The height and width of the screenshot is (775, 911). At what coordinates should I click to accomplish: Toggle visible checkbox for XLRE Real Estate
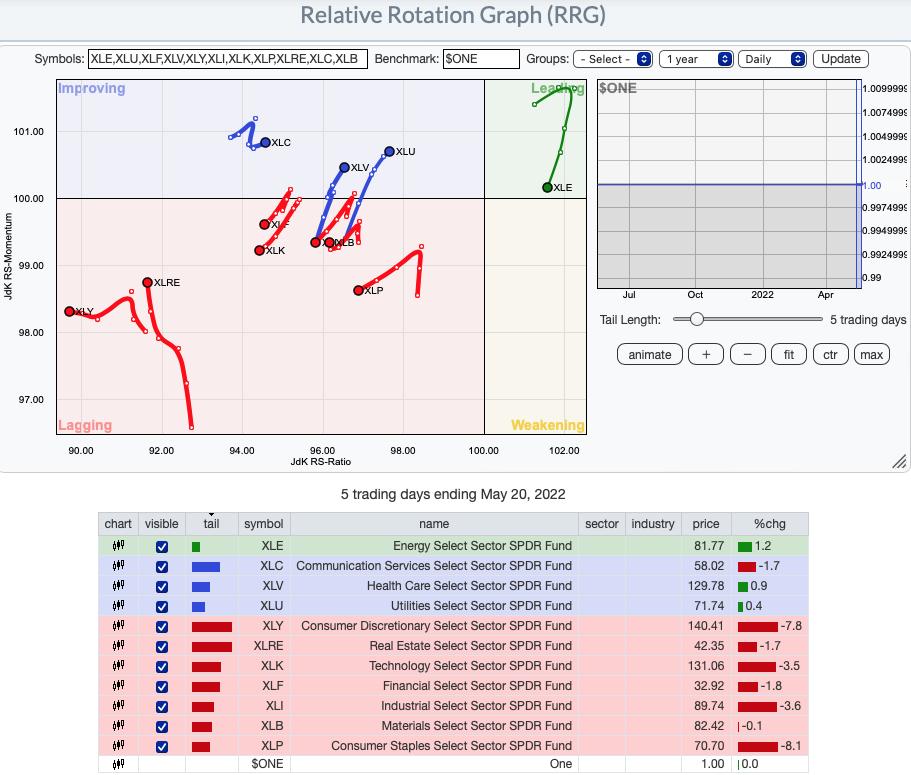pos(162,647)
